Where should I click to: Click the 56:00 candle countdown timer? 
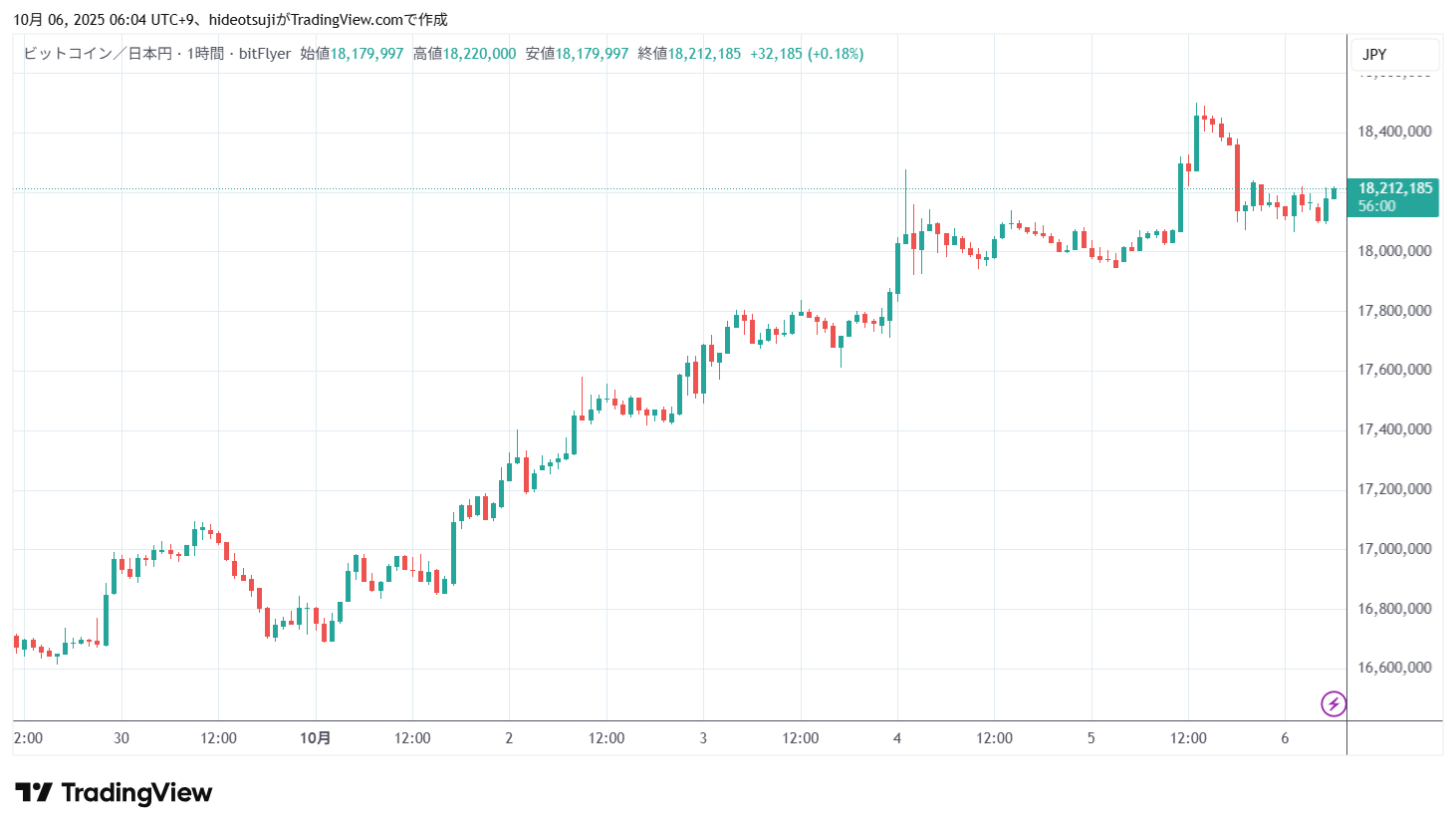(1376, 206)
